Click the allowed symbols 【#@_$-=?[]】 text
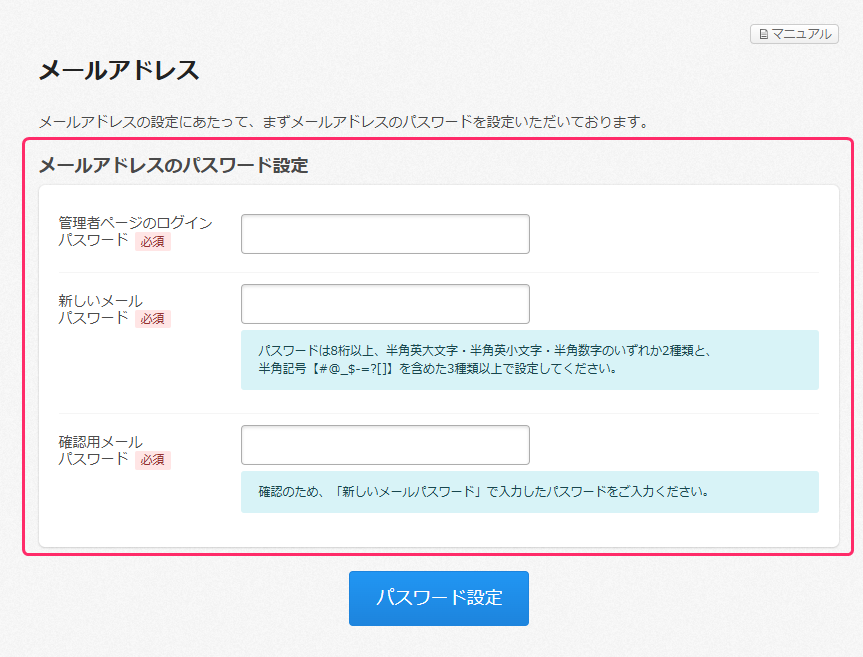The height and width of the screenshot is (657, 863). (353, 368)
